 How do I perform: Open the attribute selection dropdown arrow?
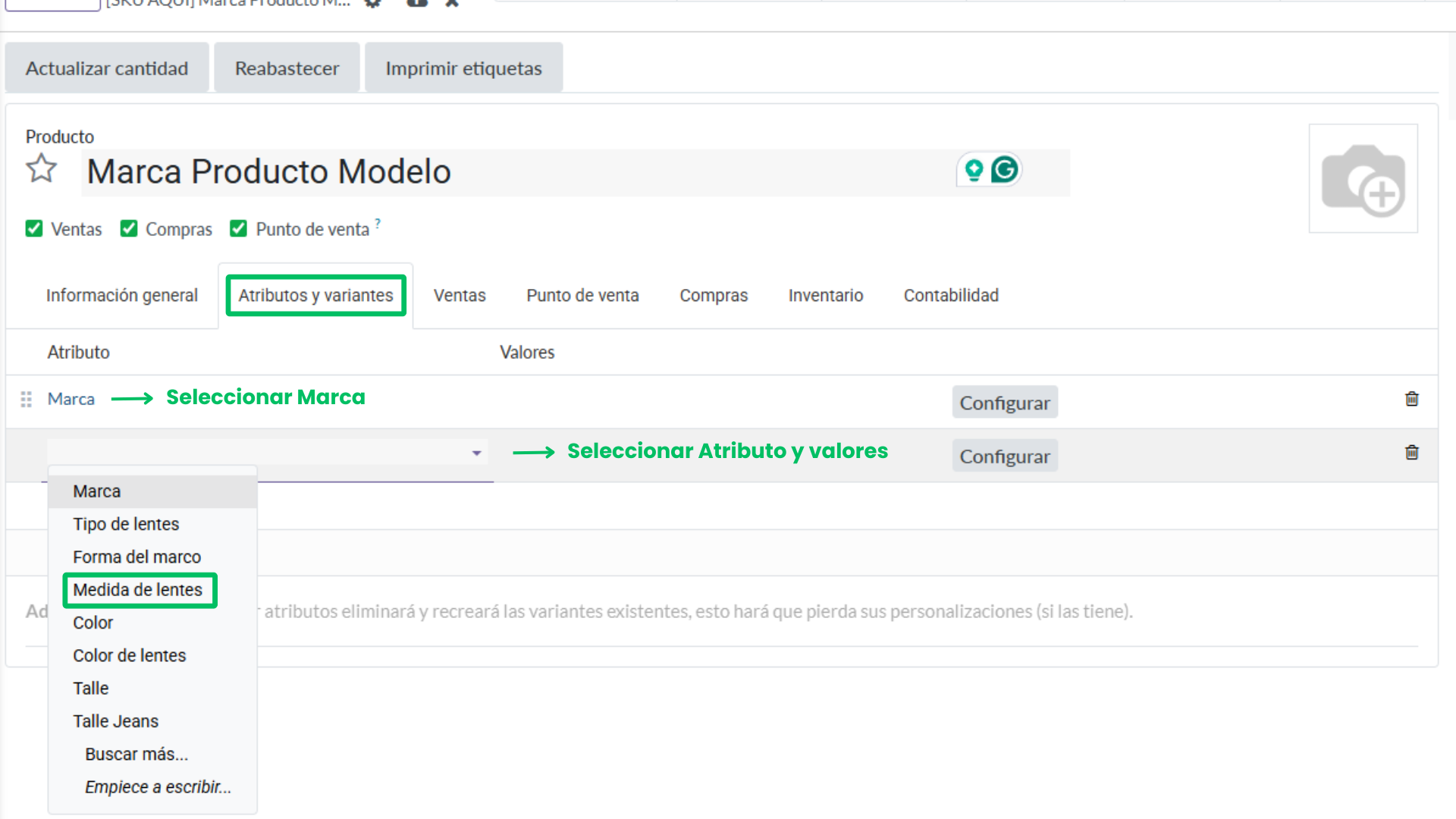coord(476,451)
